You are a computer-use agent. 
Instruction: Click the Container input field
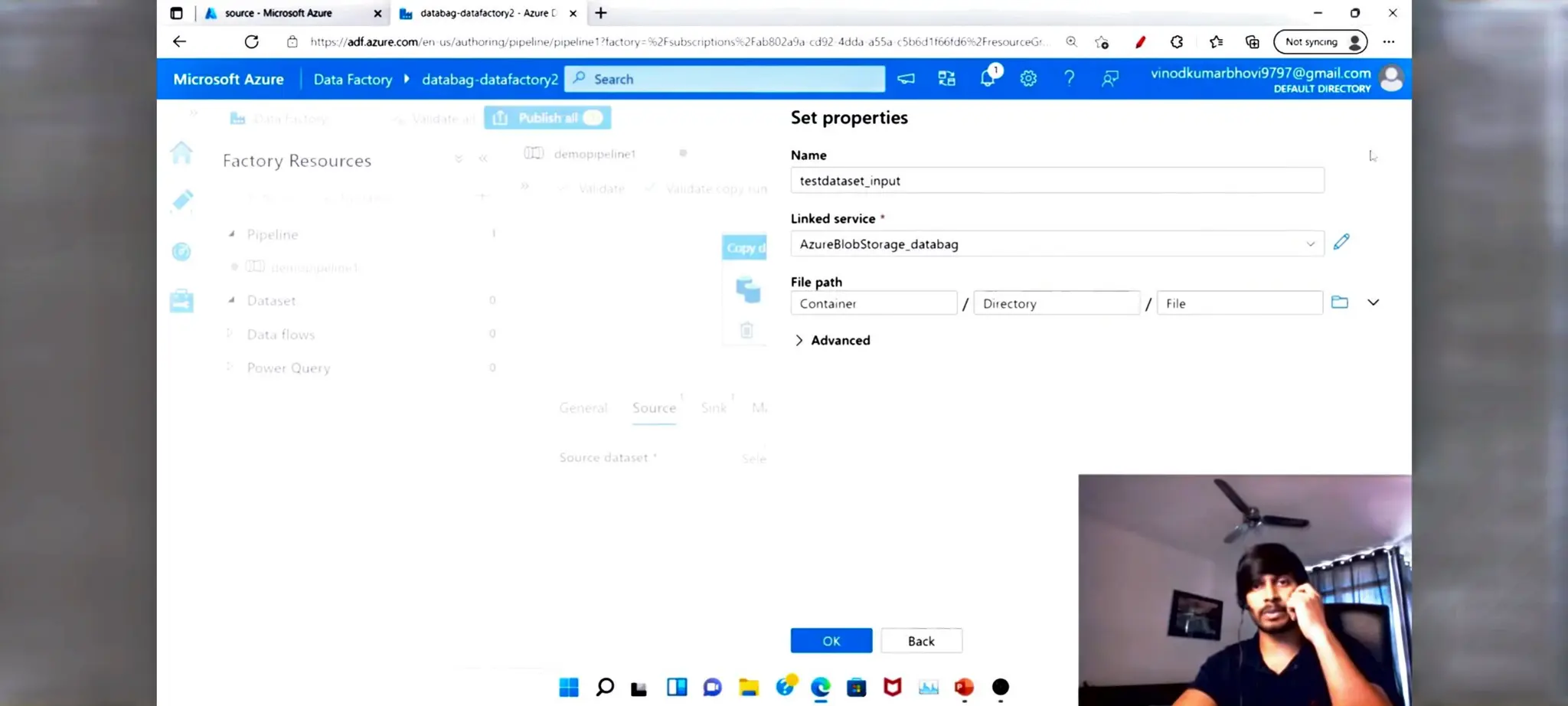click(874, 303)
